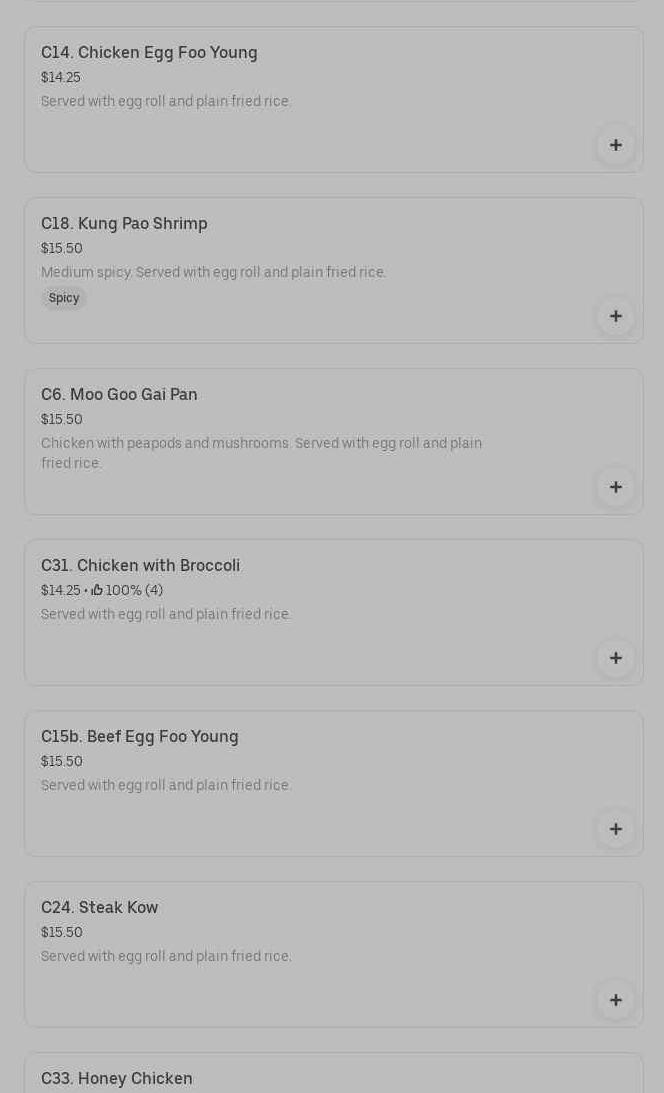
Task: View C15b. Beef Egg Foo Young details
Action: (x=140, y=737)
